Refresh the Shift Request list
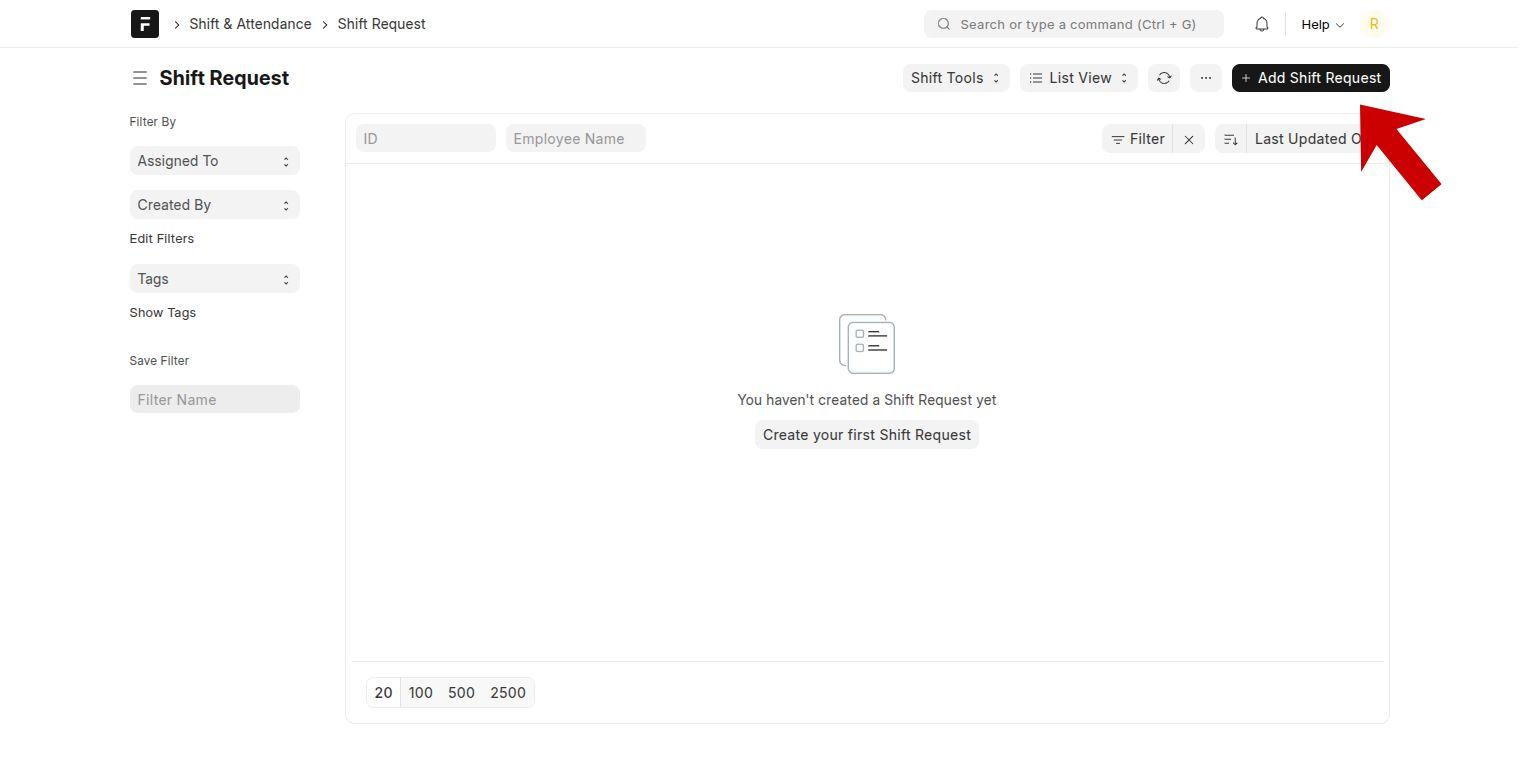 [x=1164, y=78]
